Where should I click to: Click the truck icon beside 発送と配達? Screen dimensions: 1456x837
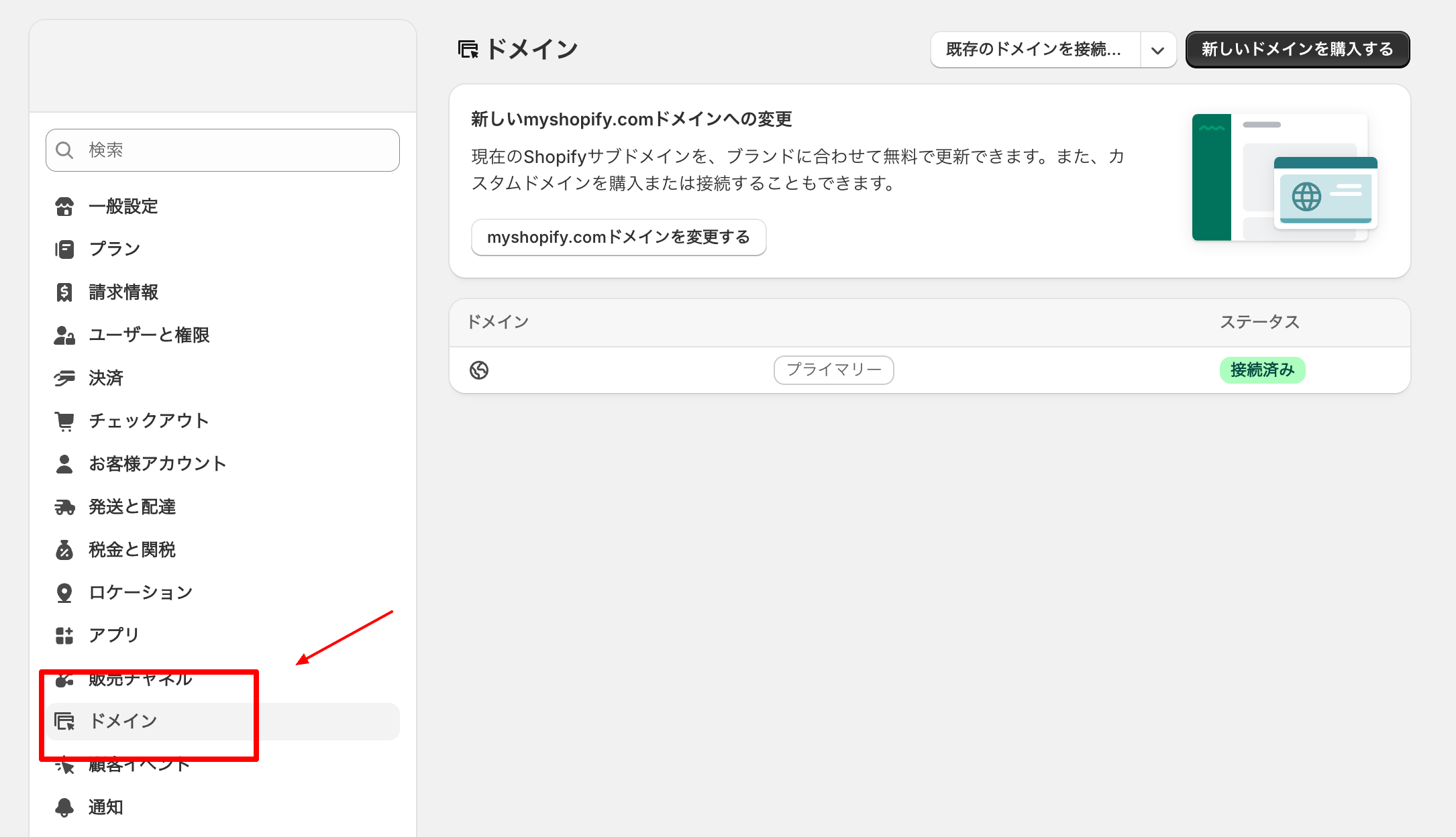click(x=64, y=507)
